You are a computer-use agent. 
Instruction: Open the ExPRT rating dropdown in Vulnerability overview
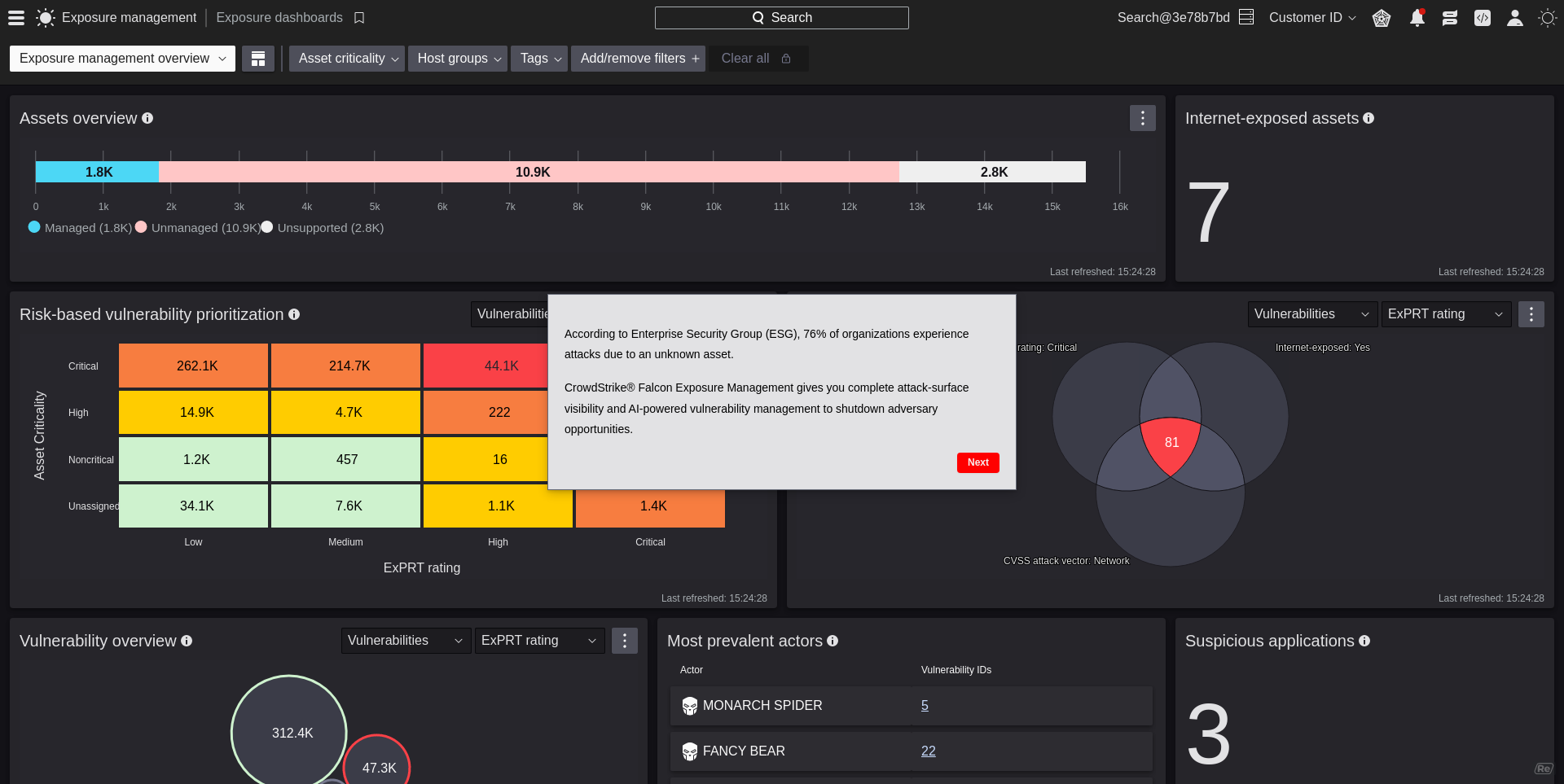pyautogui.click(x=539, y=641)
